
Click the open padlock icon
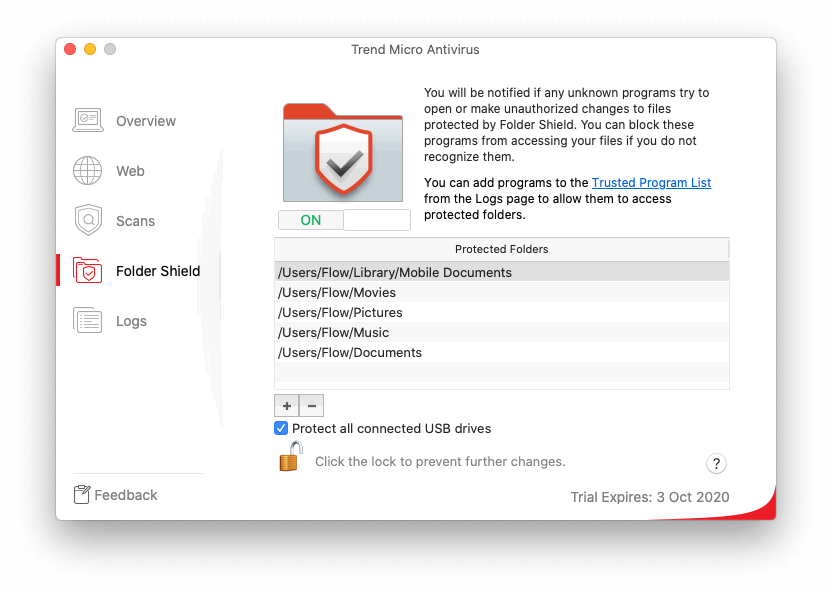291,458
